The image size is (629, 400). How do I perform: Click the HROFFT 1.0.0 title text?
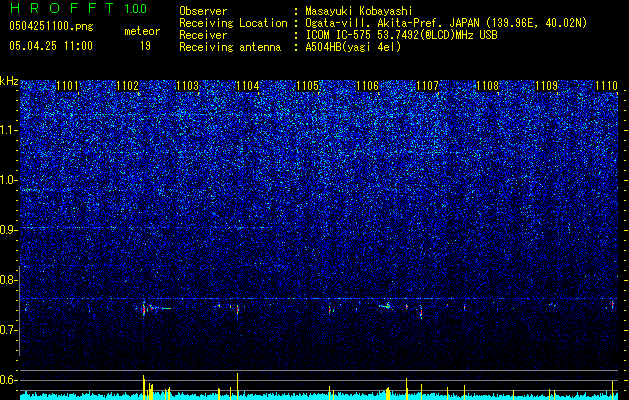tap(78, 8)
